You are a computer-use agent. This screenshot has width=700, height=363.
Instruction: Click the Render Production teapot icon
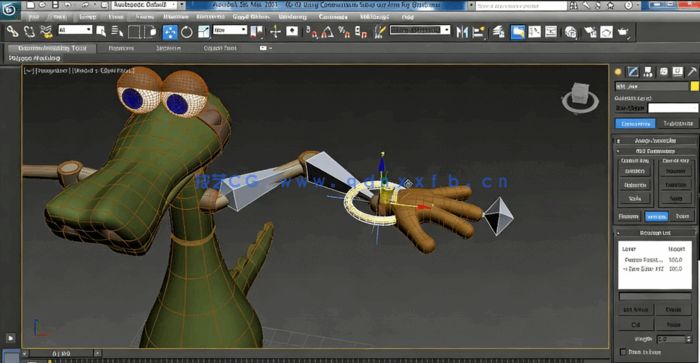623,32
